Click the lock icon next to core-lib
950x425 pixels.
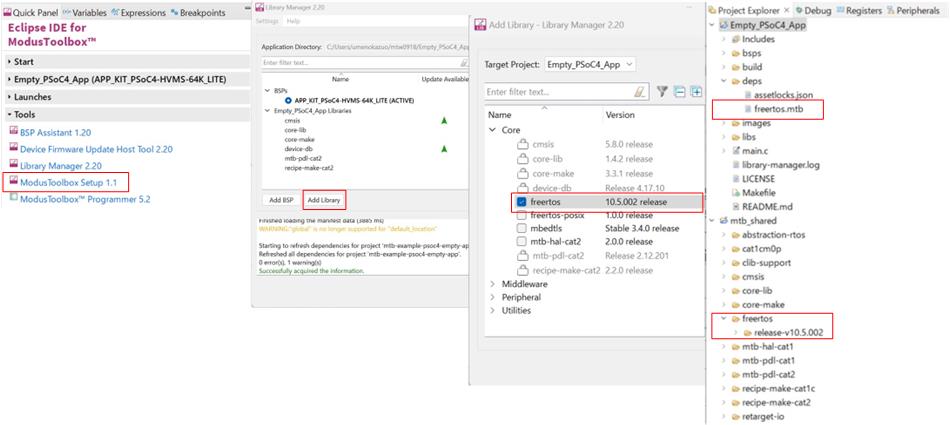(523, 159)
